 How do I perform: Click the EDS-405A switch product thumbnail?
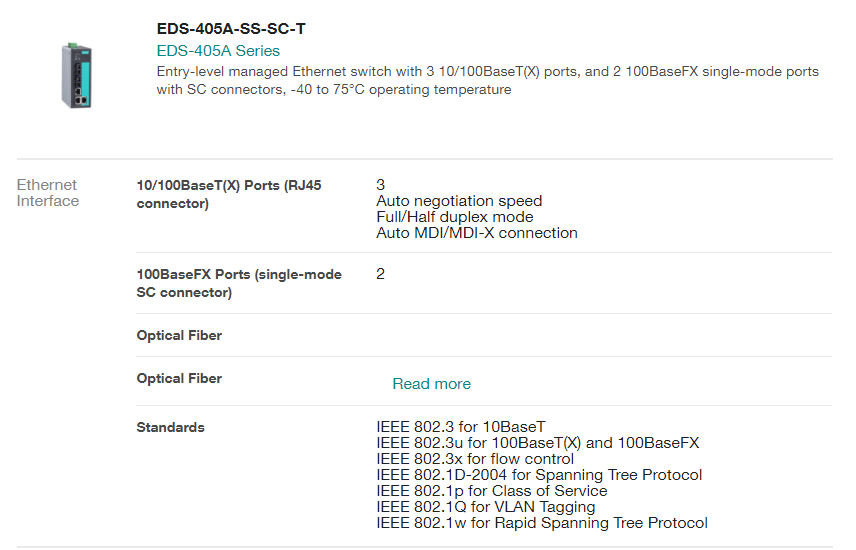pos(76,76)
